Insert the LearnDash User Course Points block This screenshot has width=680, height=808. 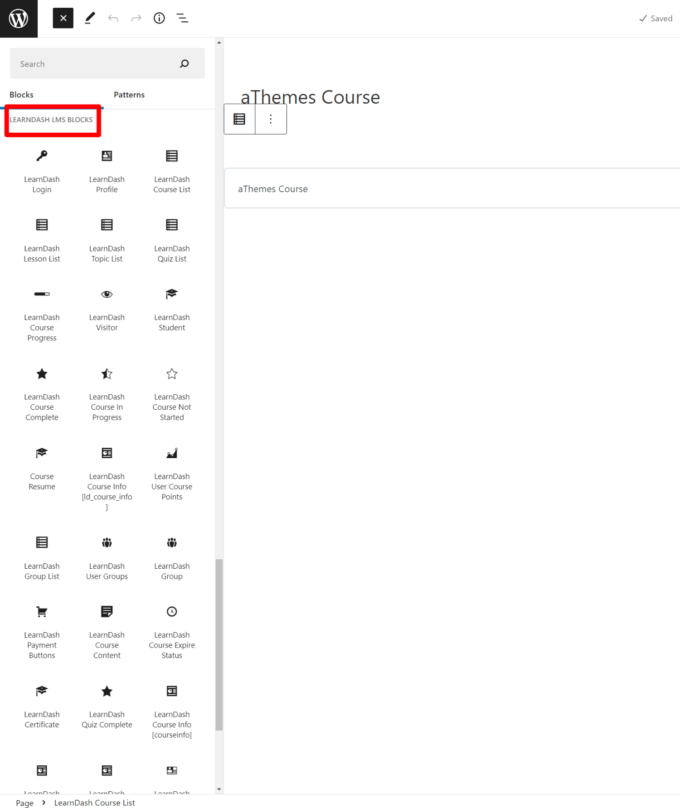(x=172, y=474)
